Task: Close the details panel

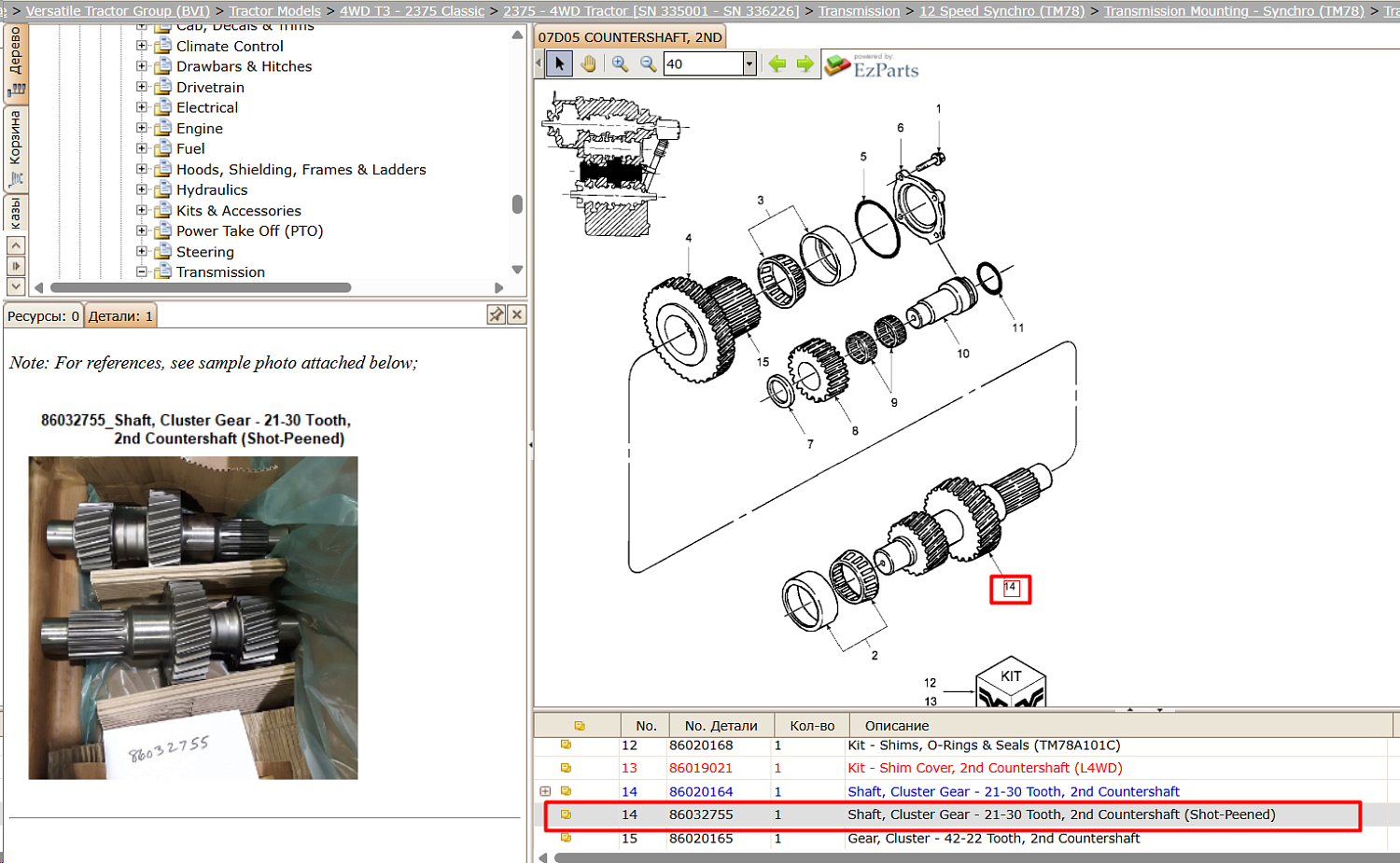Action: pyautogui.click(x=517, y=315)
